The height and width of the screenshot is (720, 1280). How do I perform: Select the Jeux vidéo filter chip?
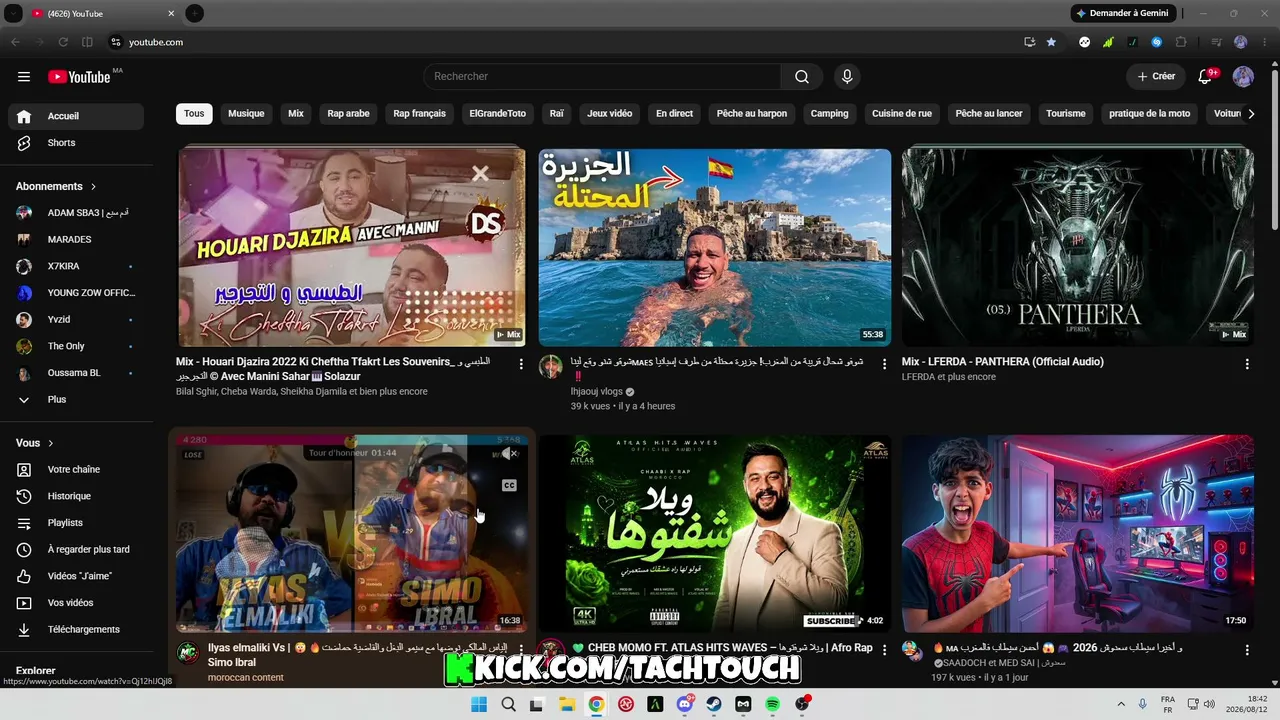(x=610, y=114)
